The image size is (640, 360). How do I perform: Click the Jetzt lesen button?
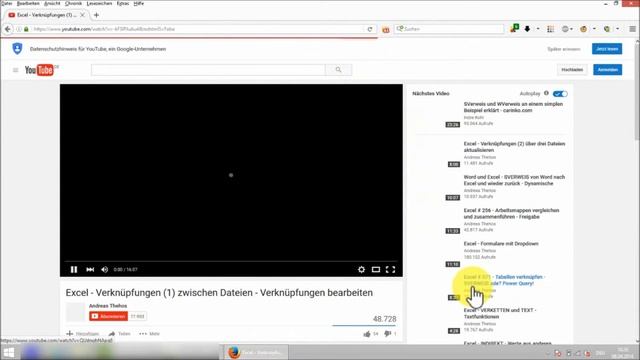[607, 49]
